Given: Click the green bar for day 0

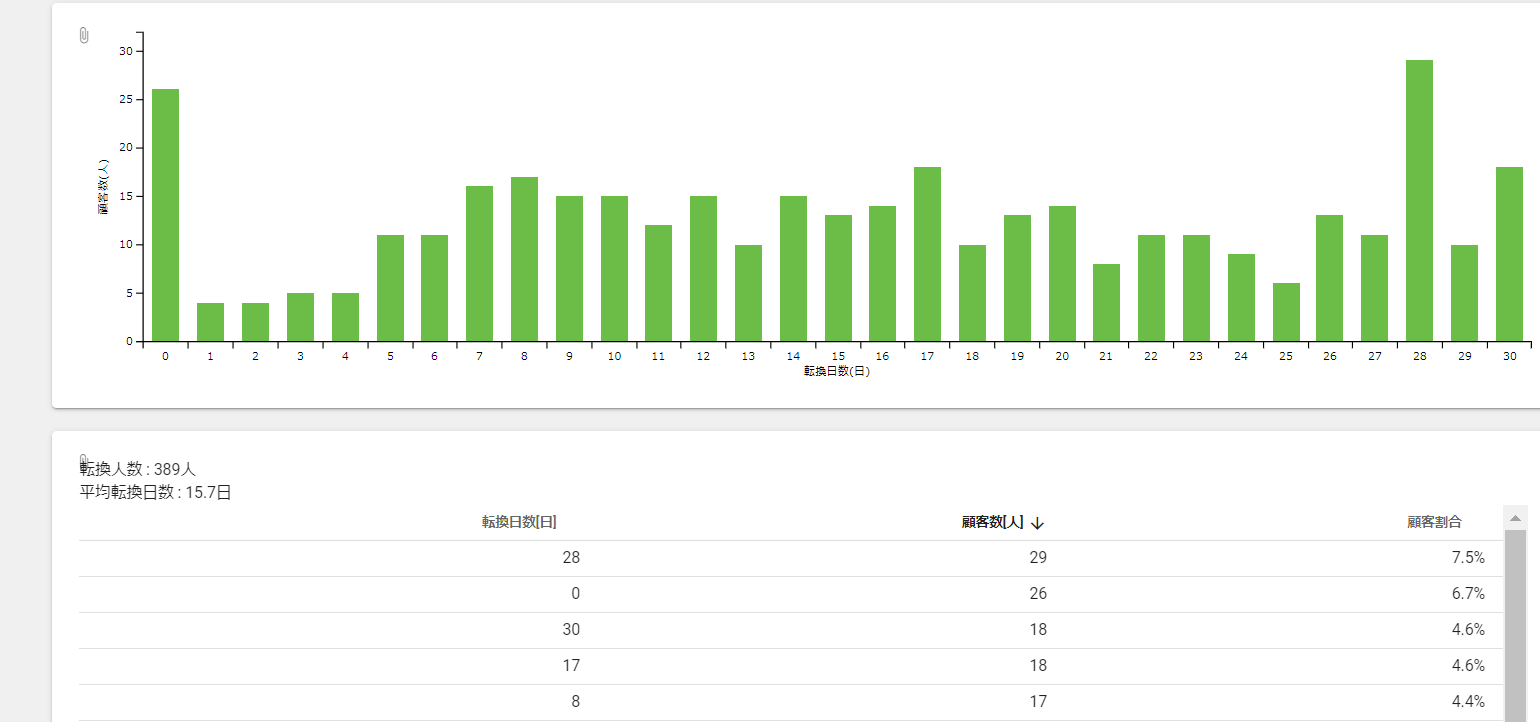Looking at the screenshot, I should pos(165,215).
